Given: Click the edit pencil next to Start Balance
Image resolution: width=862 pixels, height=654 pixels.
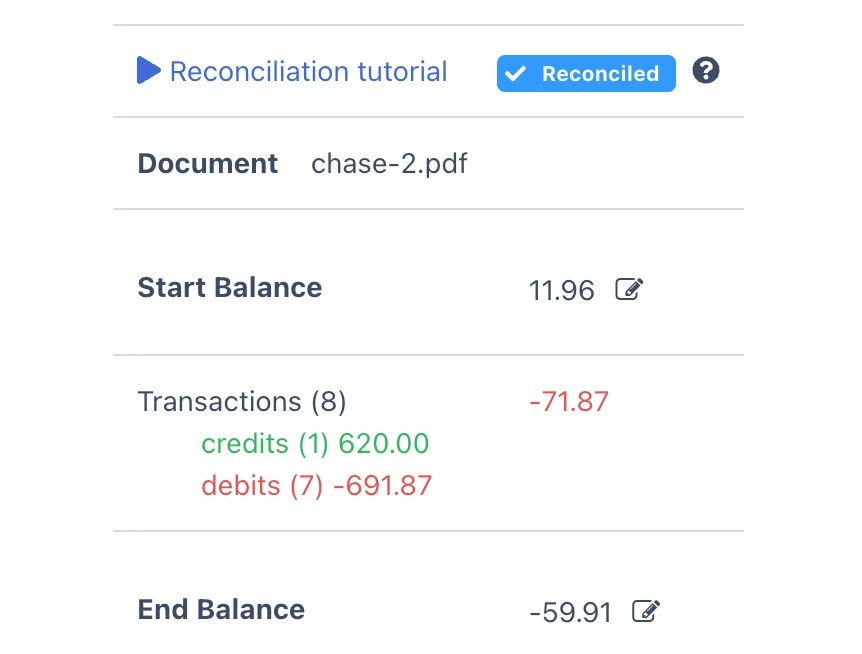Looking at the screenshot, I should click(629, 289).
